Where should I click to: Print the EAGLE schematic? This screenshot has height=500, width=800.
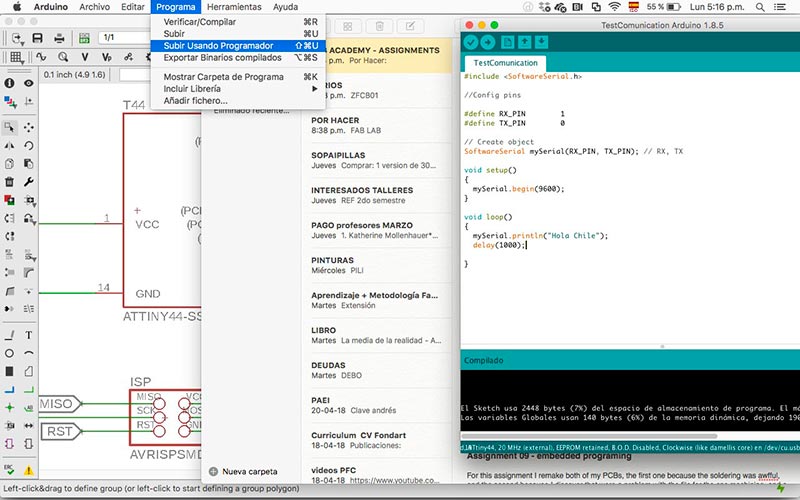[59, 38]
